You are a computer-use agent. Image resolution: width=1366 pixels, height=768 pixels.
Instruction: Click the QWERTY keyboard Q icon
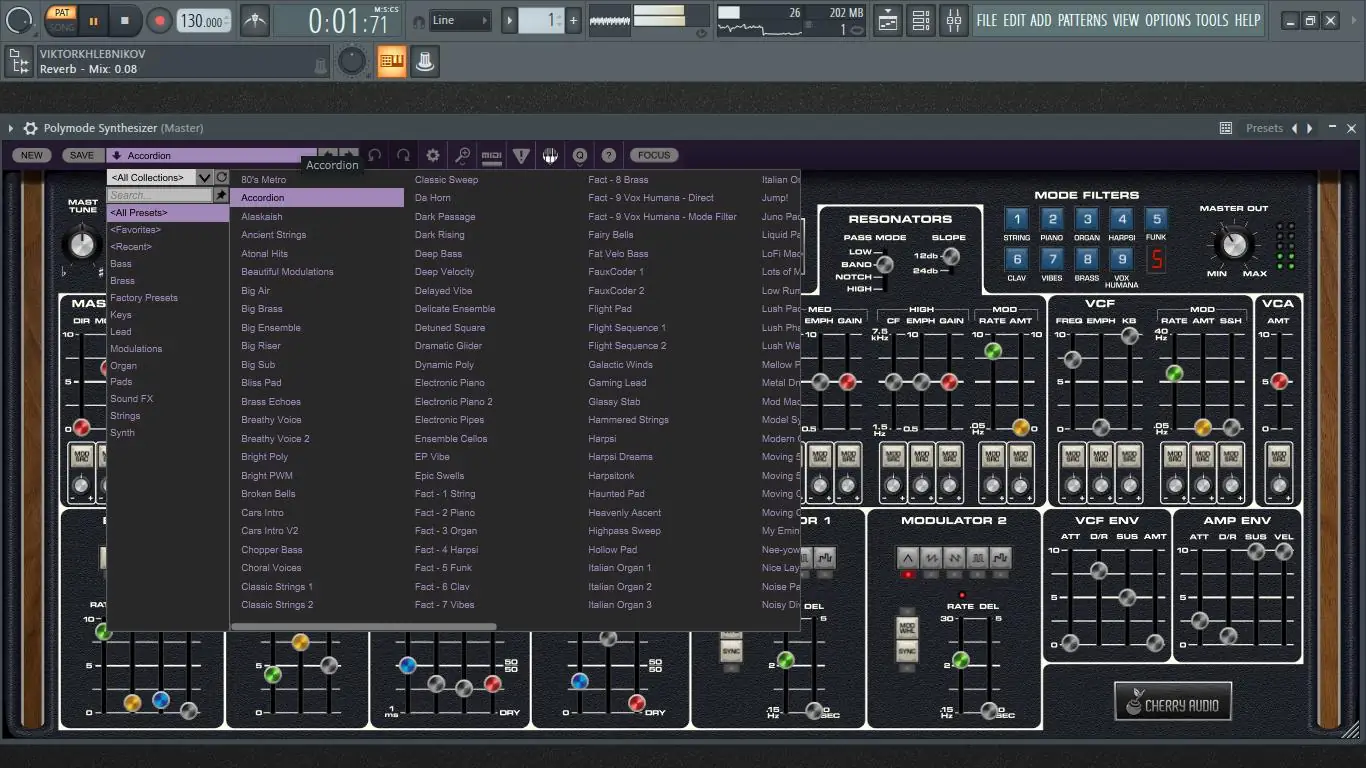pyautogui.click(x=579, y=156)
